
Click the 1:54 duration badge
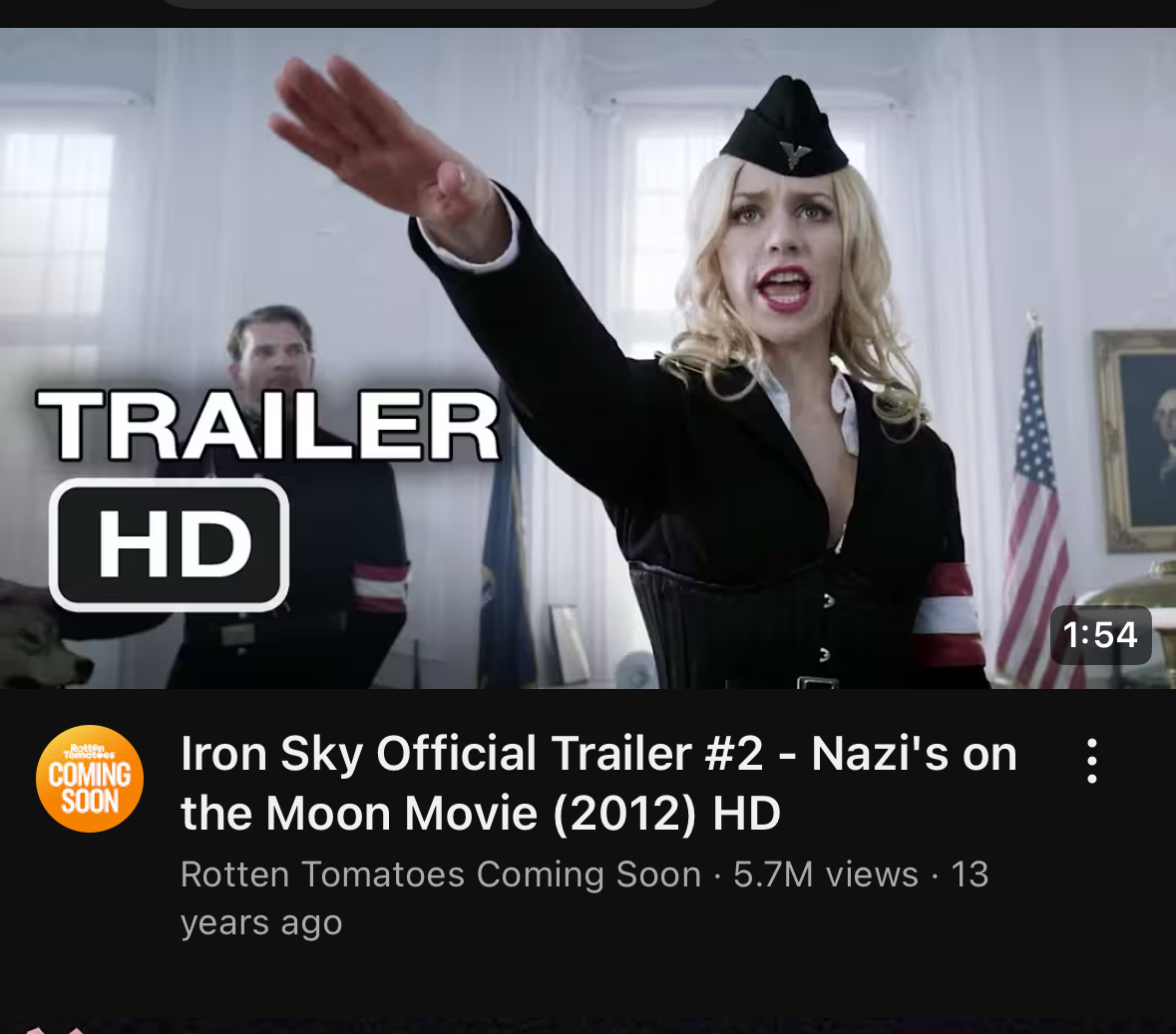[1100, 635]
